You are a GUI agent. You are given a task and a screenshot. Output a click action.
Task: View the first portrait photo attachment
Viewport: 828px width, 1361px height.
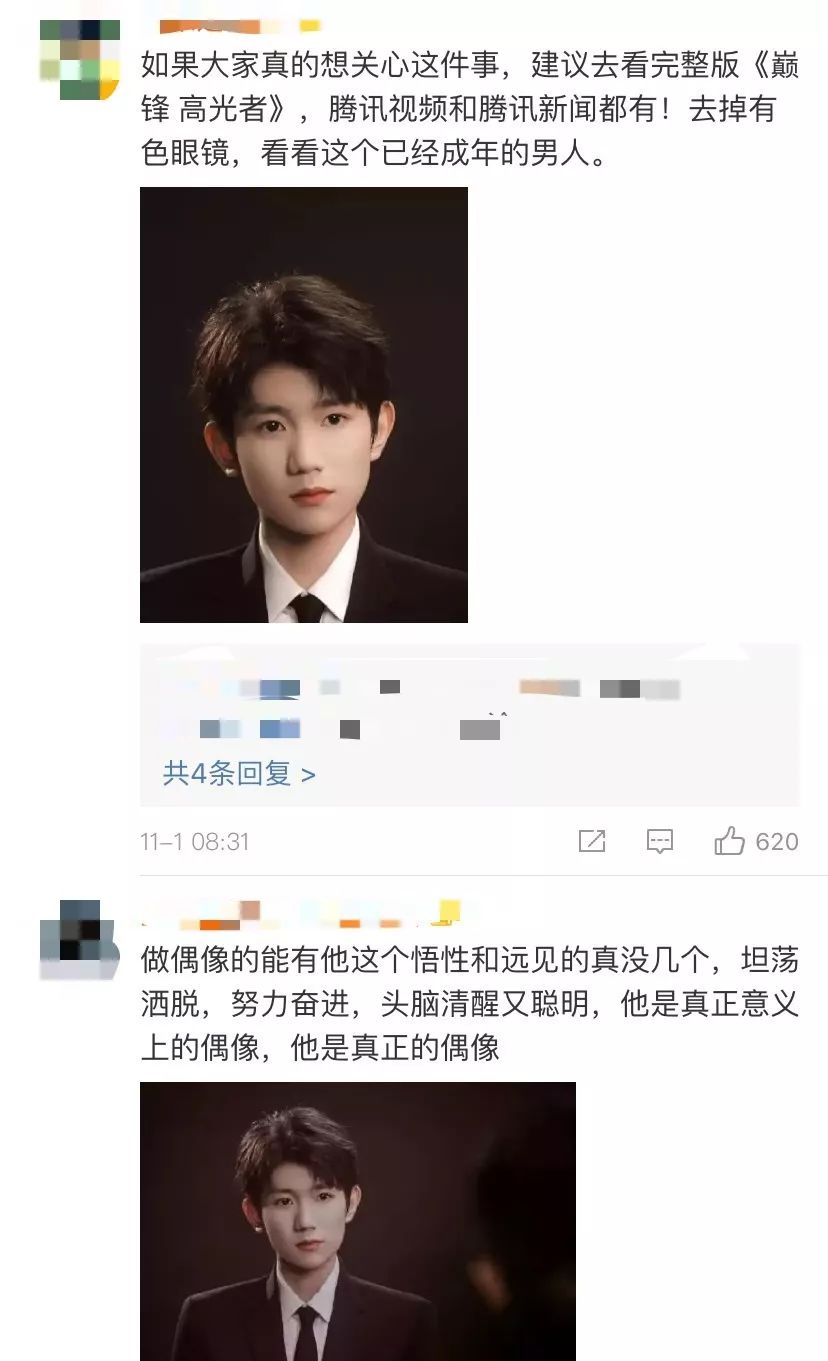coord(304,405)
